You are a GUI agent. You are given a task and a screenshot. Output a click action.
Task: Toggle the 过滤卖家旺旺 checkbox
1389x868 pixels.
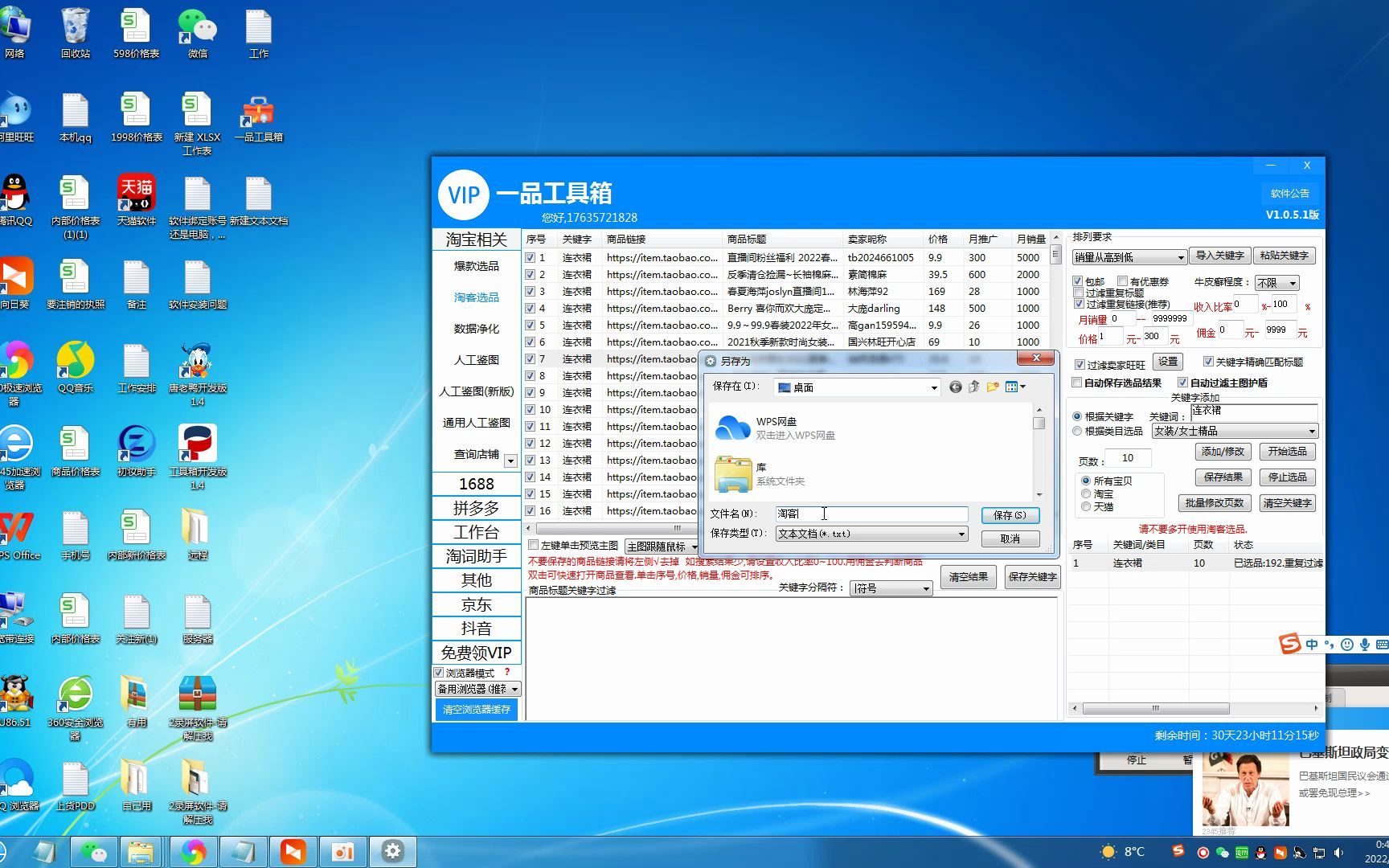click(1080, 365)
